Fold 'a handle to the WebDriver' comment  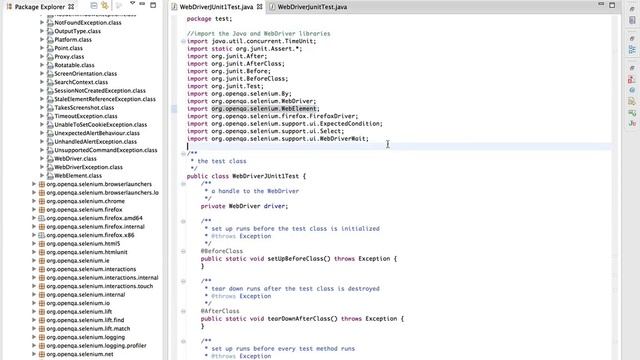(x=183, y=184)
